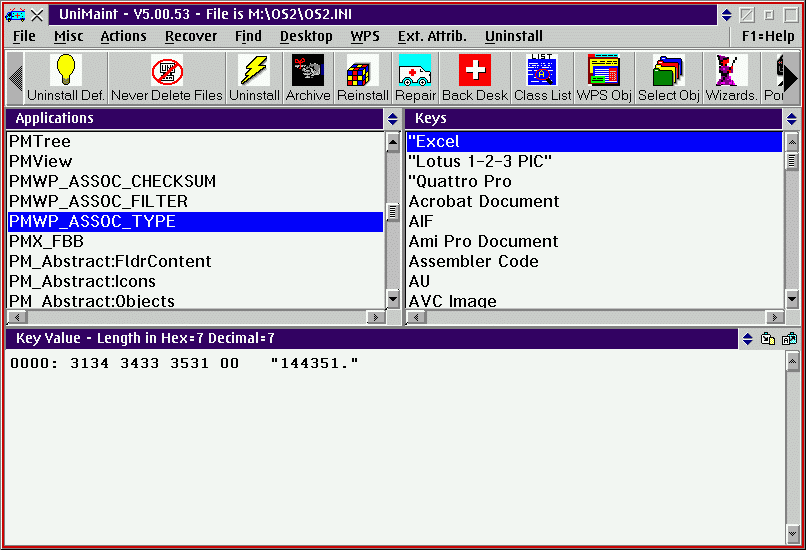Open the Recover menu

tap(191, 36)
